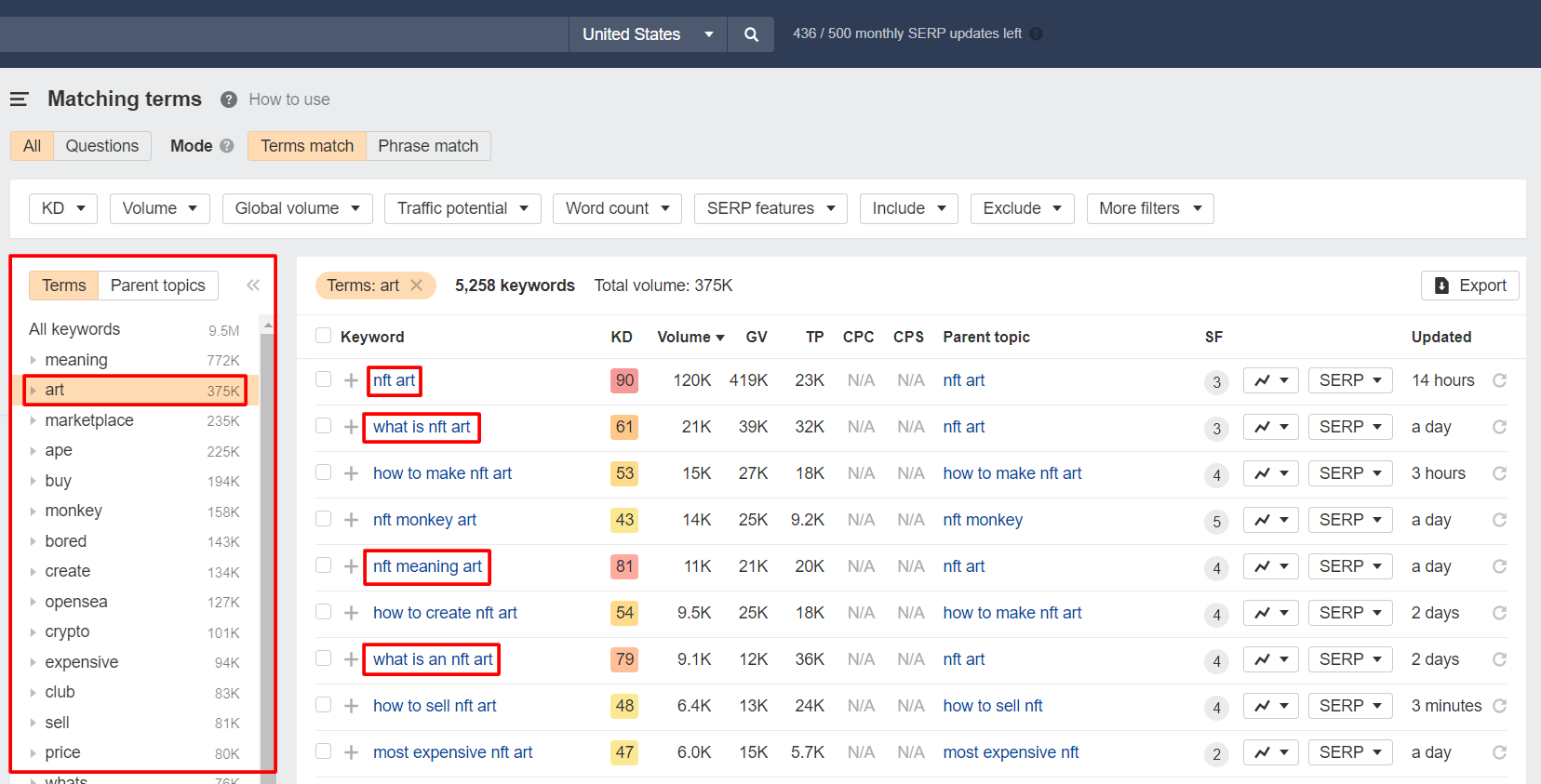Check the box for 'what is nft art'
The height and width of the screenshot is (784, 1541).
coord(323,426)
